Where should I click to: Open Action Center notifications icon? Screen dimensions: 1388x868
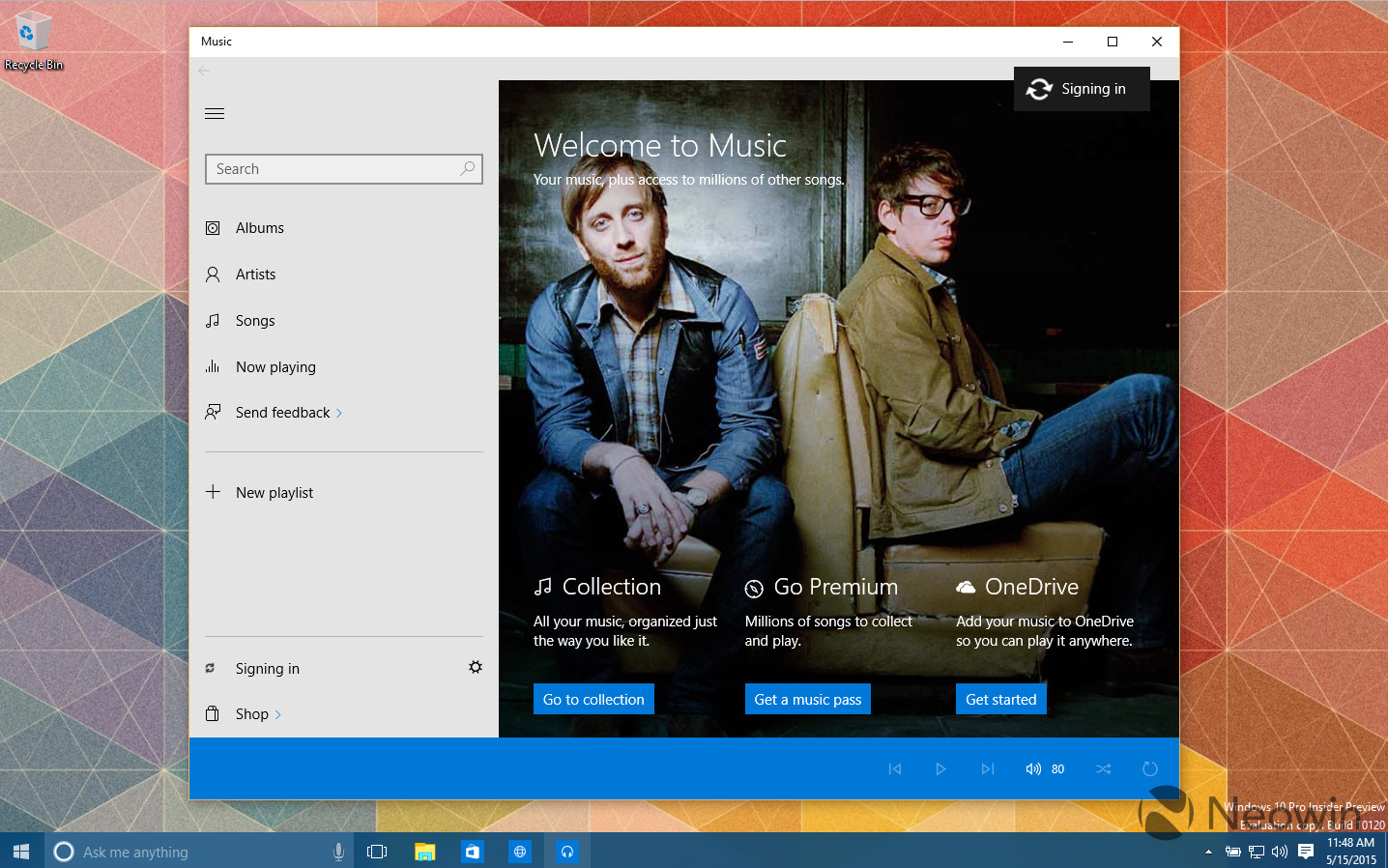[x=1306, y=852]
